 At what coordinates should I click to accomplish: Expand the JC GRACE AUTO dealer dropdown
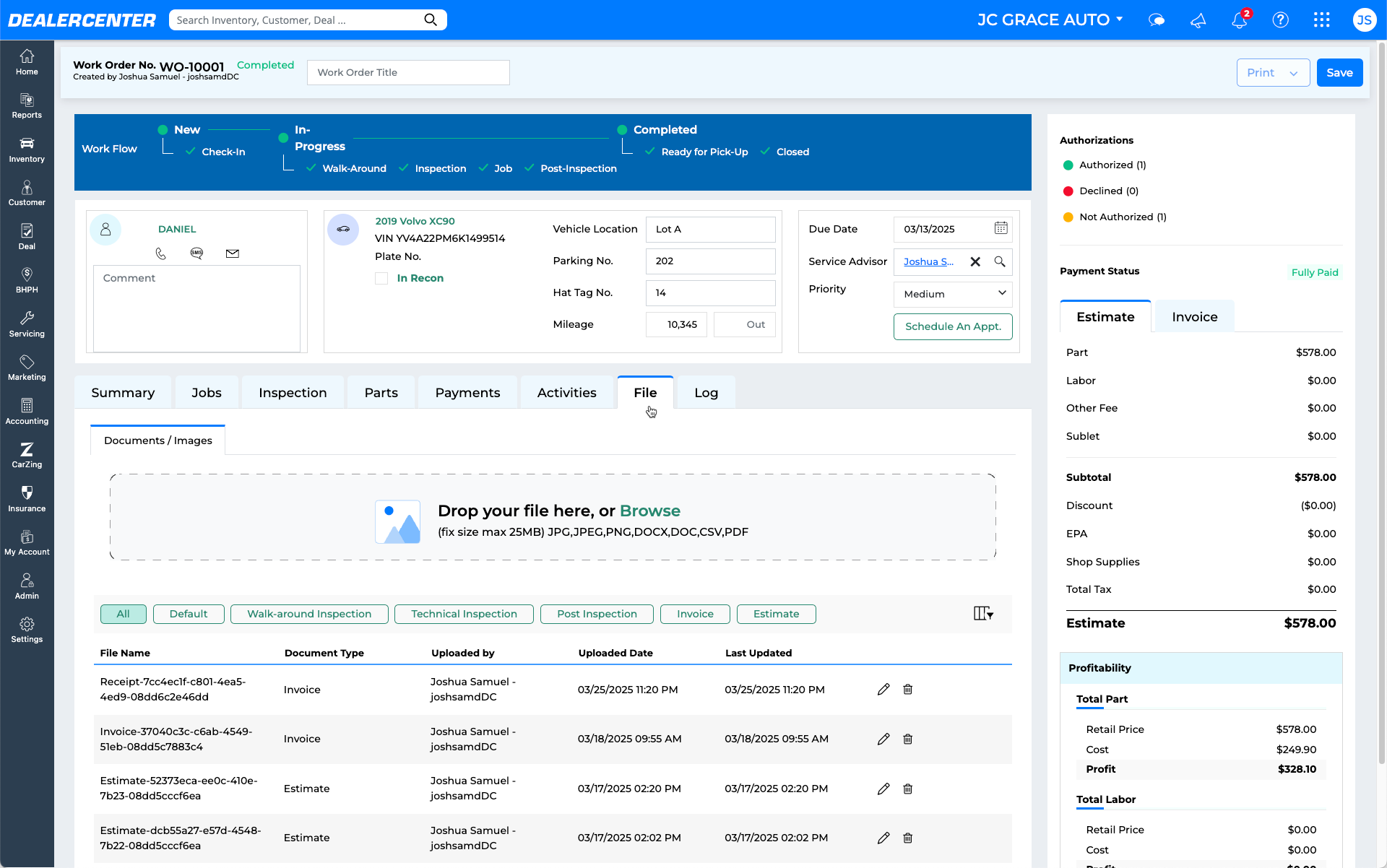(1050, 19)
